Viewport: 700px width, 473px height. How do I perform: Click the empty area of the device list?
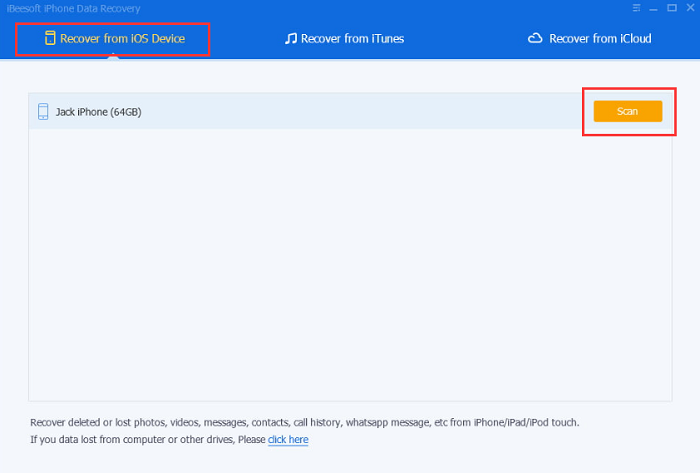350,260
